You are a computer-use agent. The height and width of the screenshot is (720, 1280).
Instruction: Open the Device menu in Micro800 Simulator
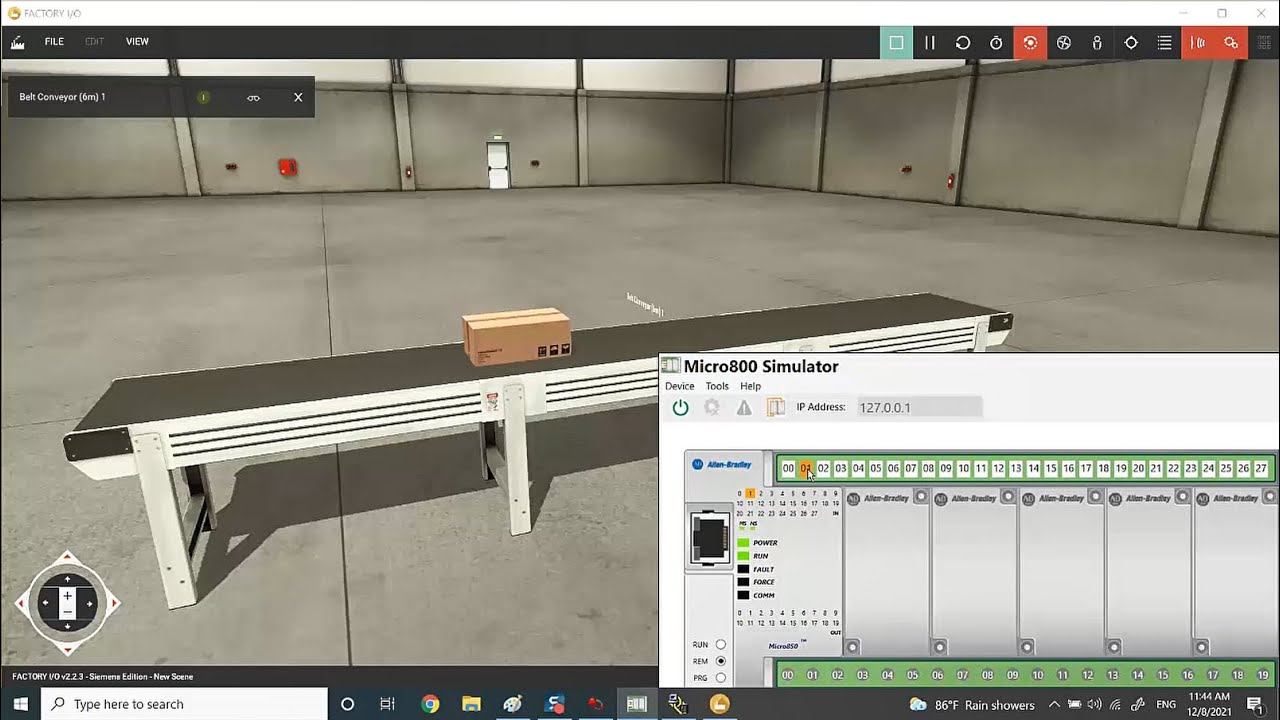click(x=679, y=386)
